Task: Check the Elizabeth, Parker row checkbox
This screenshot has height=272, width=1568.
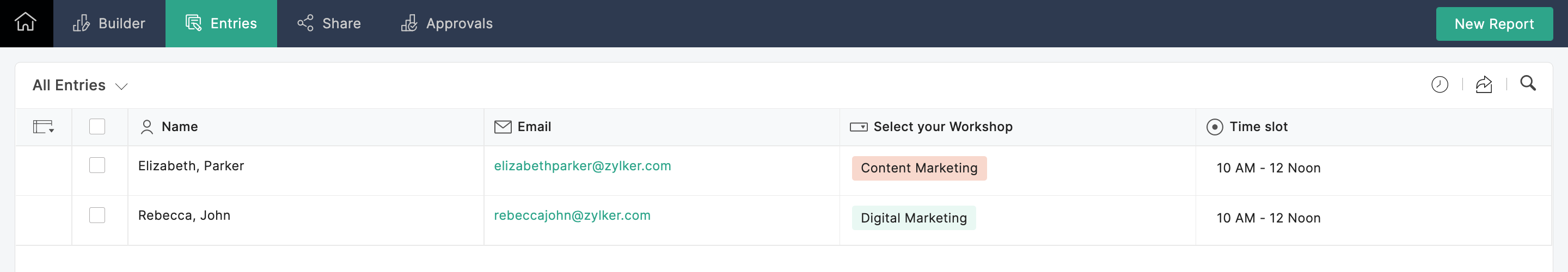Action: (97, 165)
